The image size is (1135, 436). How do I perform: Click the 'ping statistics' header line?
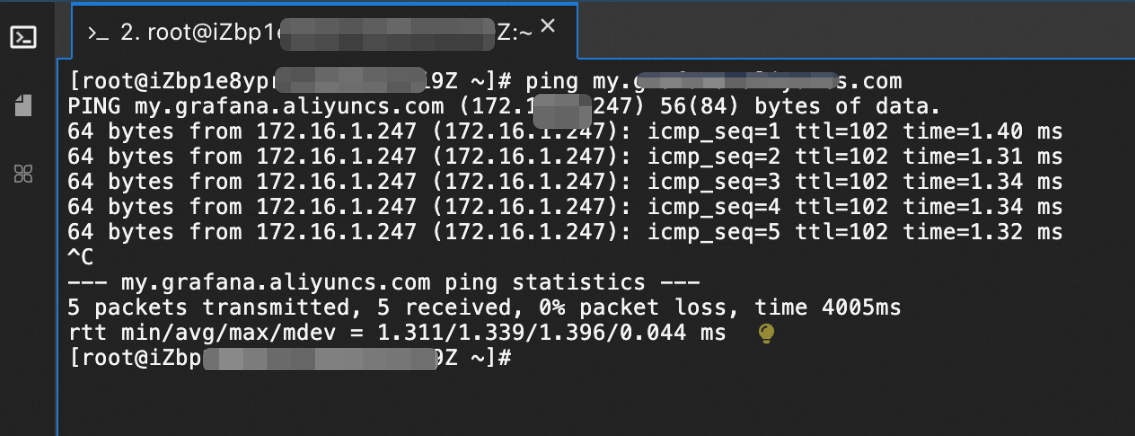(385, 282)
